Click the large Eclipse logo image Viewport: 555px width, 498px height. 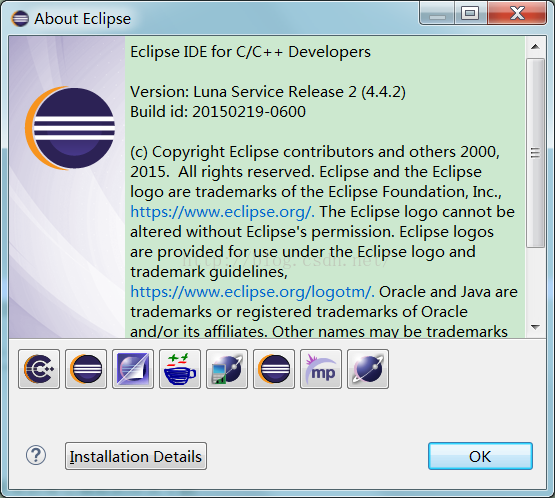(x=70, y=128)
